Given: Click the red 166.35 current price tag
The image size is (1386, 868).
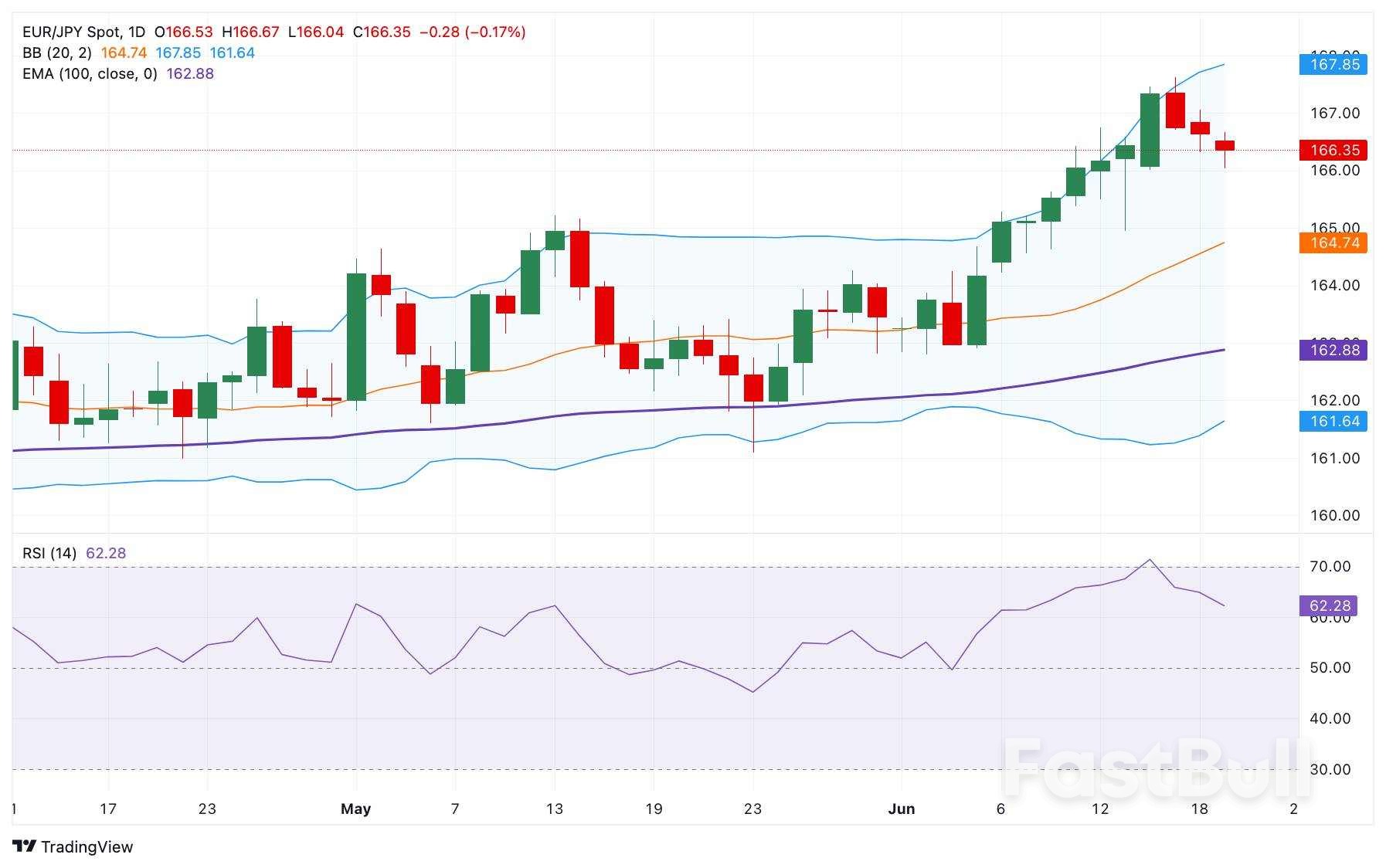Looking at the screenshot, I should click(x=1333, y=150).
